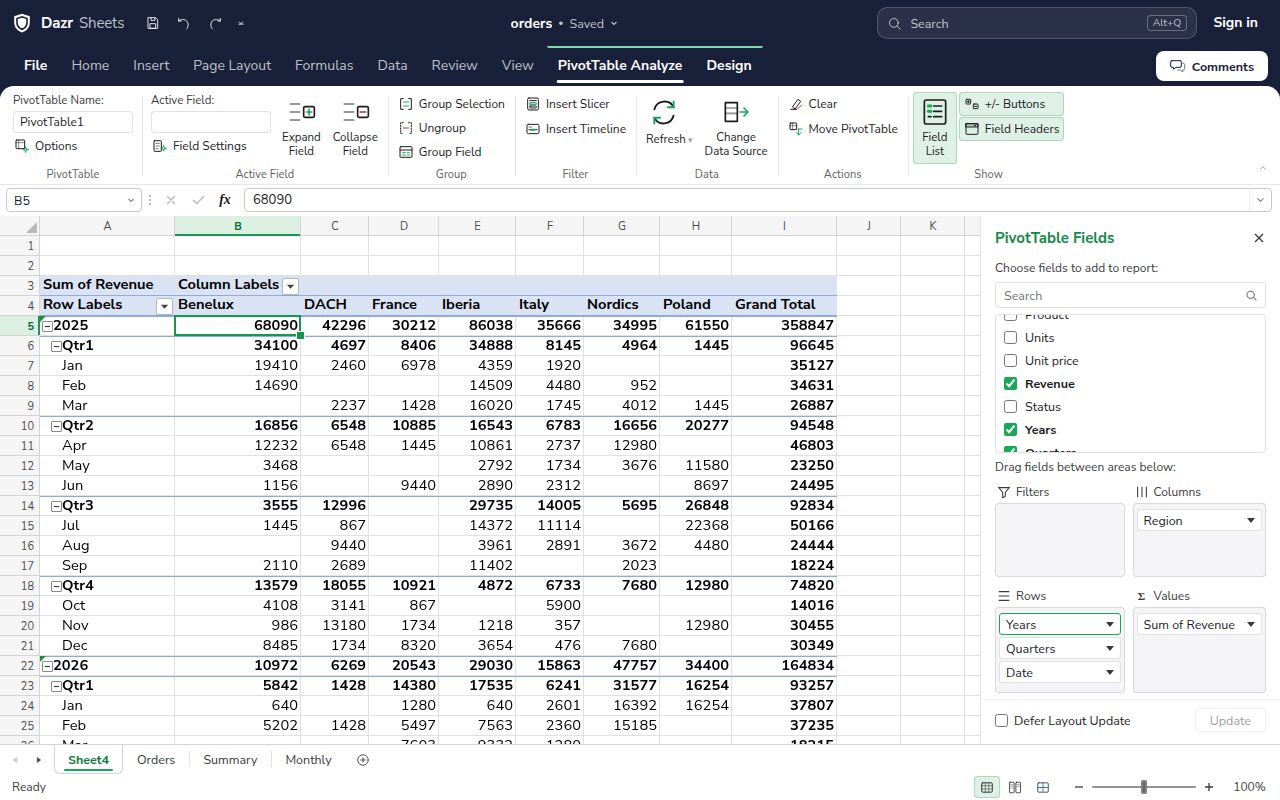
Task: Click the zoom slider handle
Action: click(x=1144, y=787)
